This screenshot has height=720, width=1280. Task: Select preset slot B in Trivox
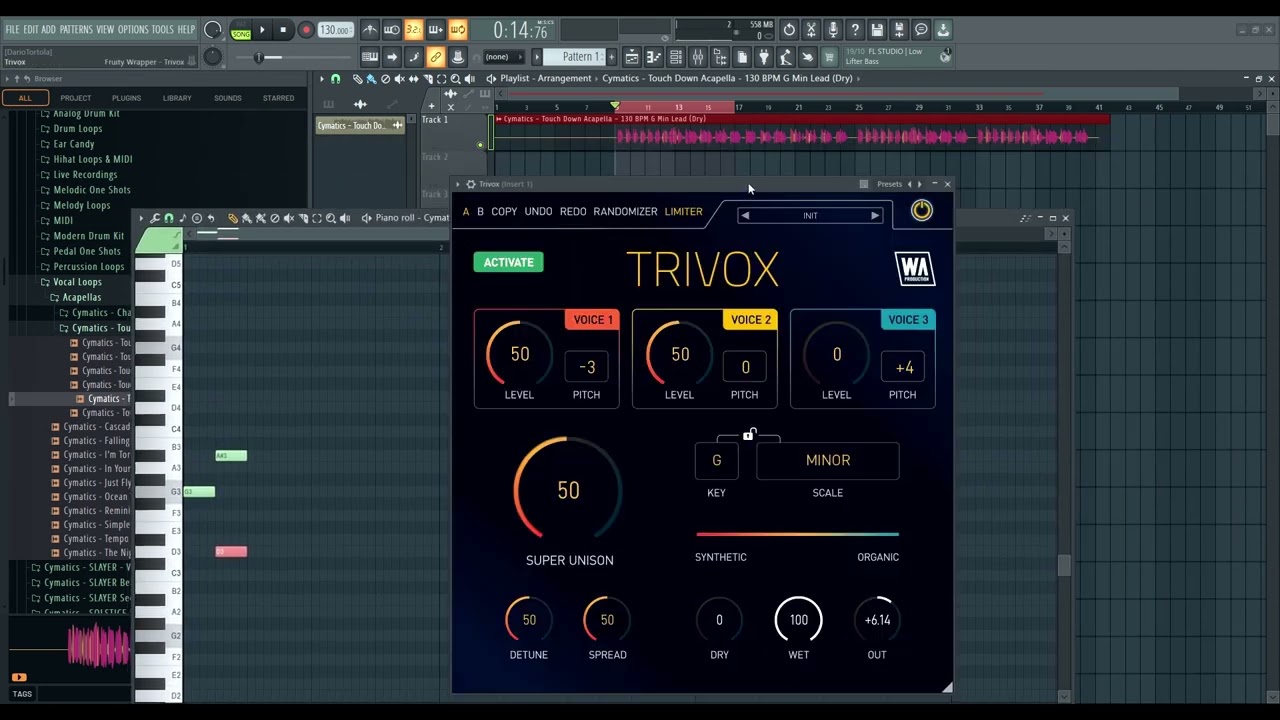tap(480, 212)
